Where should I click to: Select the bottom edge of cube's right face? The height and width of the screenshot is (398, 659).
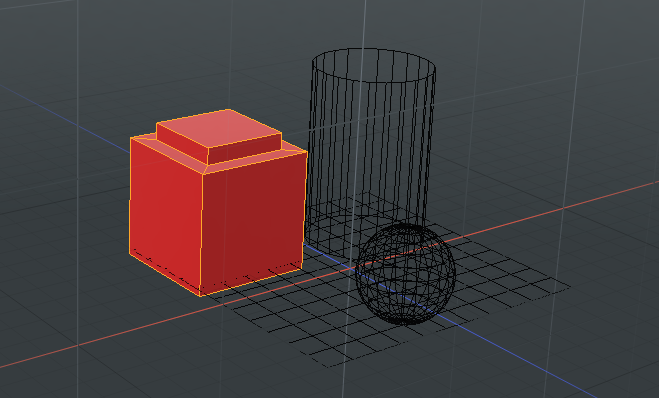(251, 282)
